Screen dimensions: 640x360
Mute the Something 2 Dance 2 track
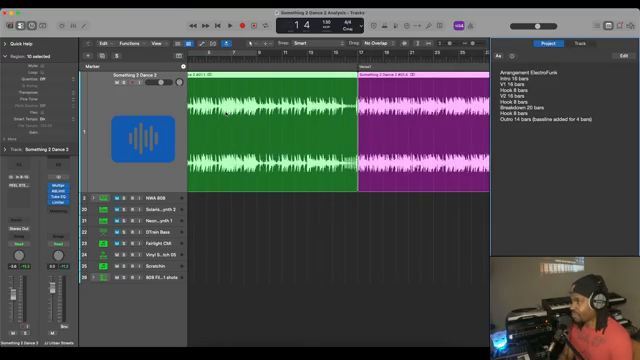coord(117,82)
